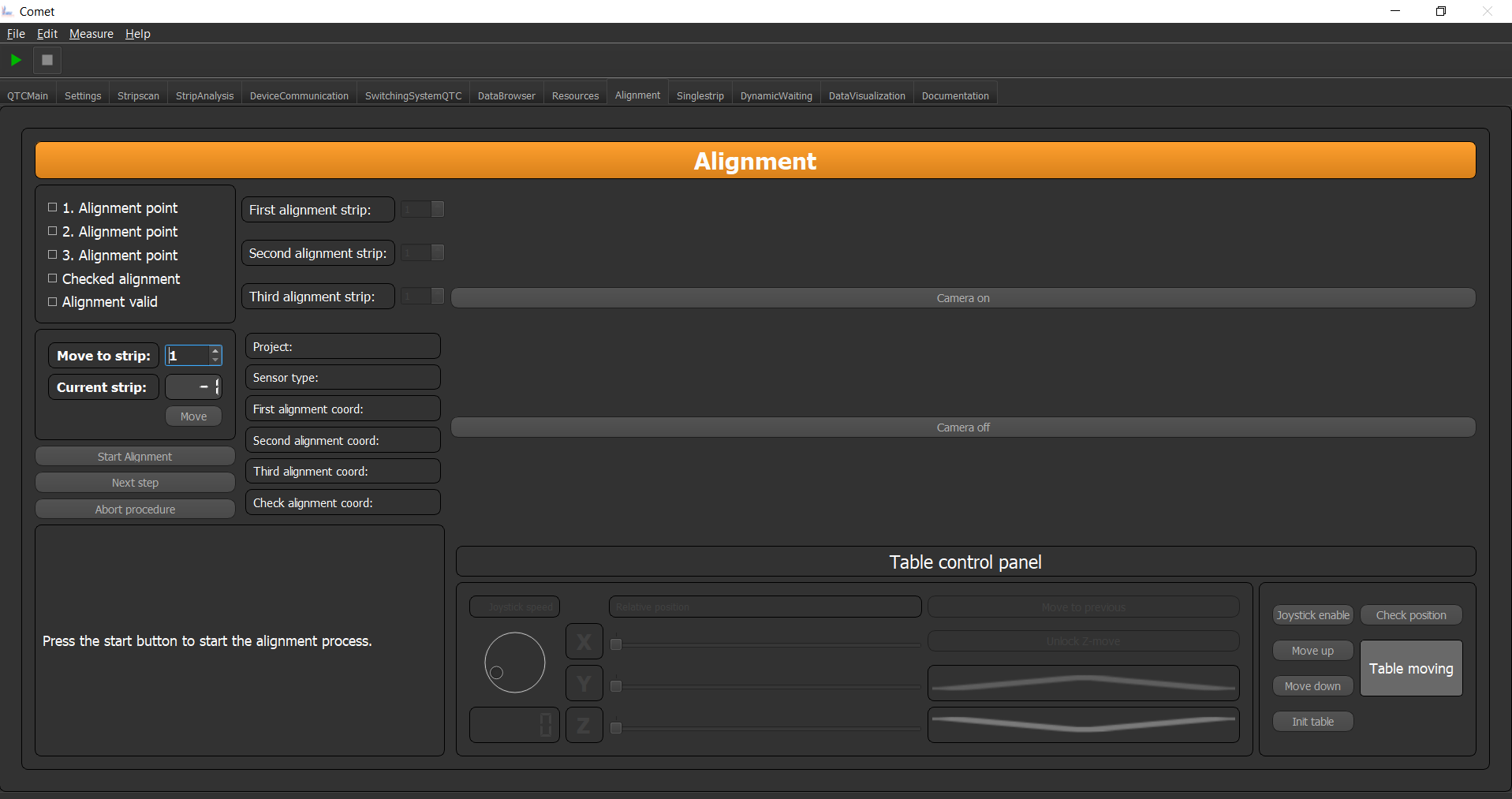Screen dimensions: 1512x799
Task: Click the Camera on button
Action: point(963,298)
